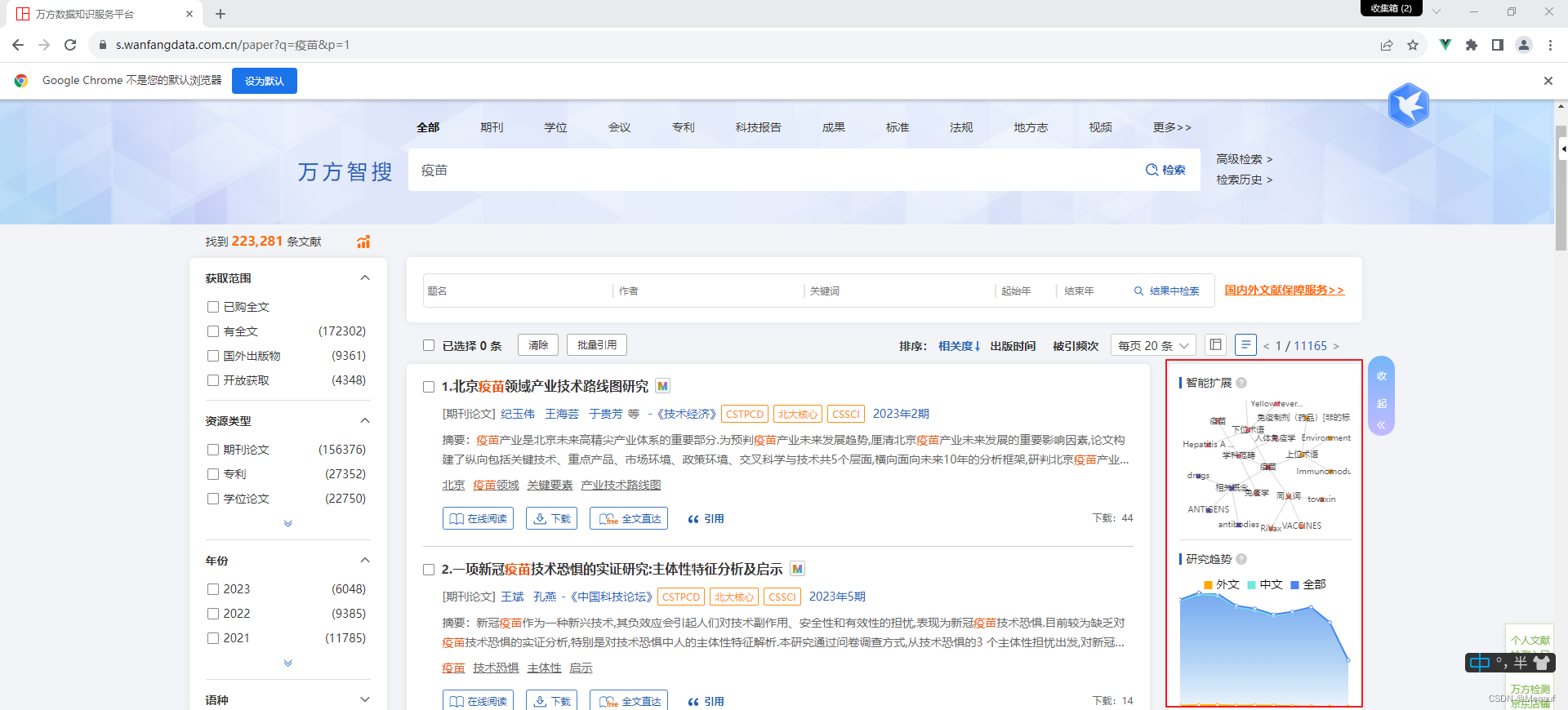Click the browser back arrow

pos(18,45)
